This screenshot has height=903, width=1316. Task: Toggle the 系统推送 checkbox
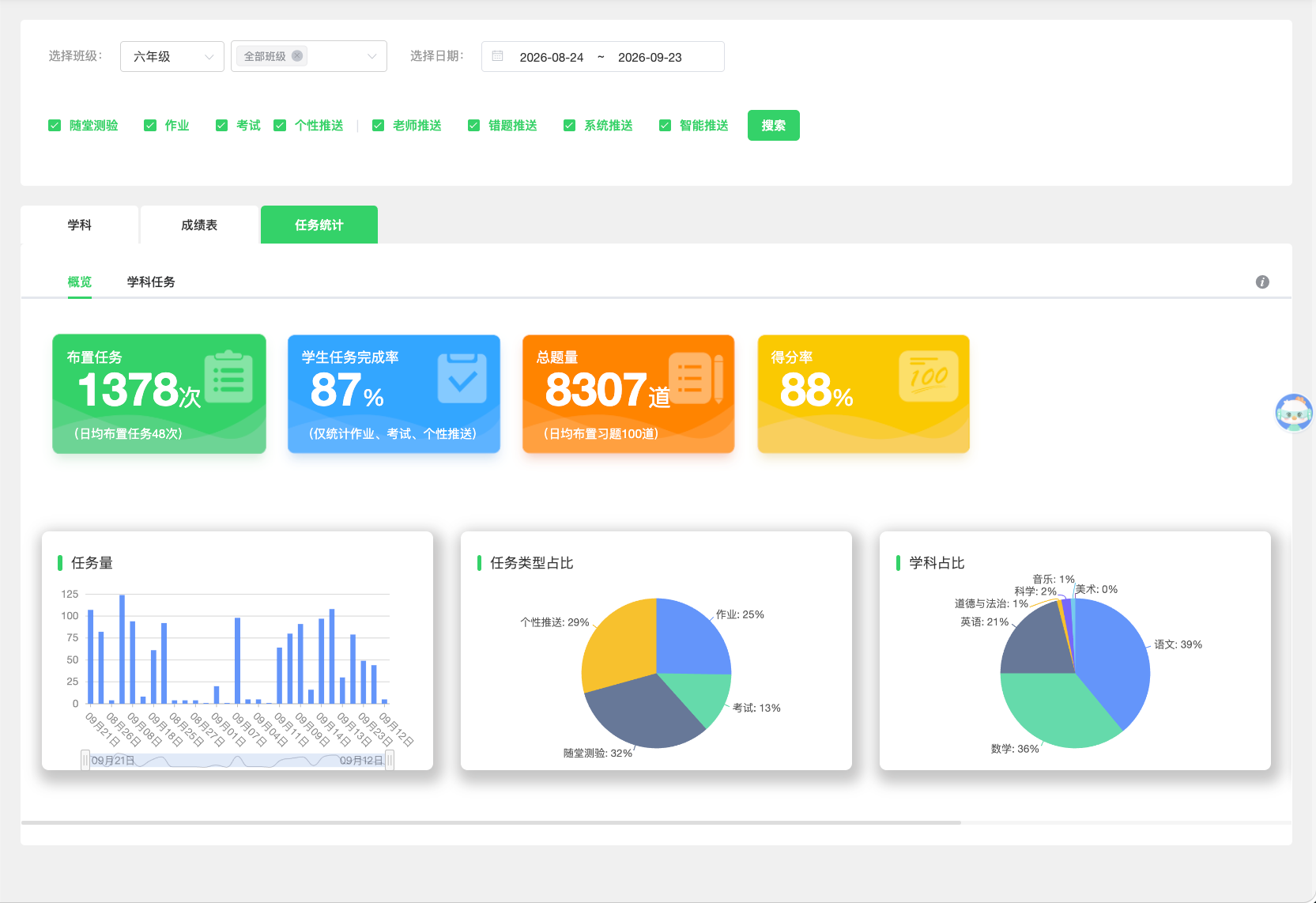pyautogui.click(x=569, y=125)
